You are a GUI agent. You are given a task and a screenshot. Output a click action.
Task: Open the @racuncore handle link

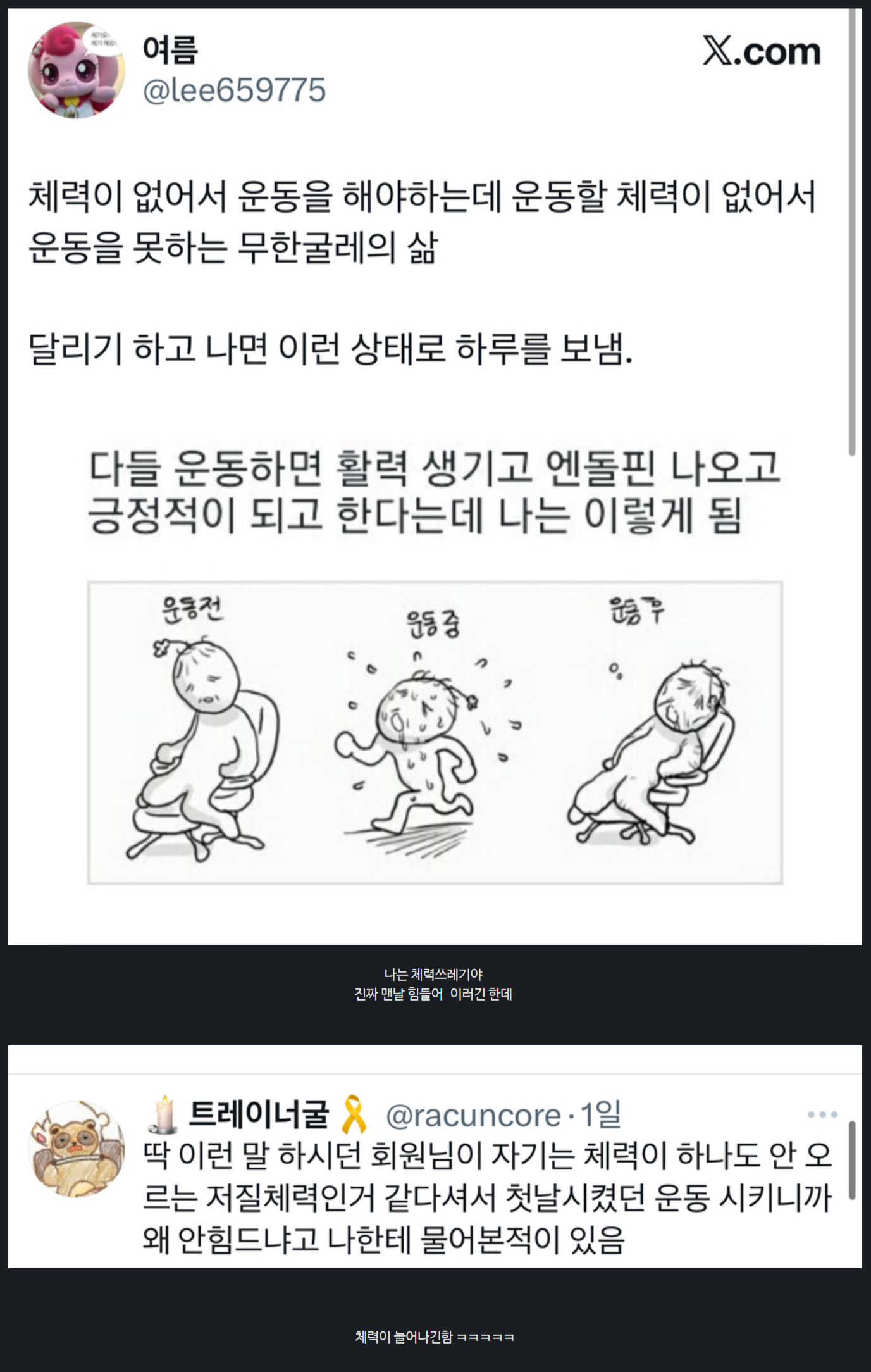tap(473, 1115)
